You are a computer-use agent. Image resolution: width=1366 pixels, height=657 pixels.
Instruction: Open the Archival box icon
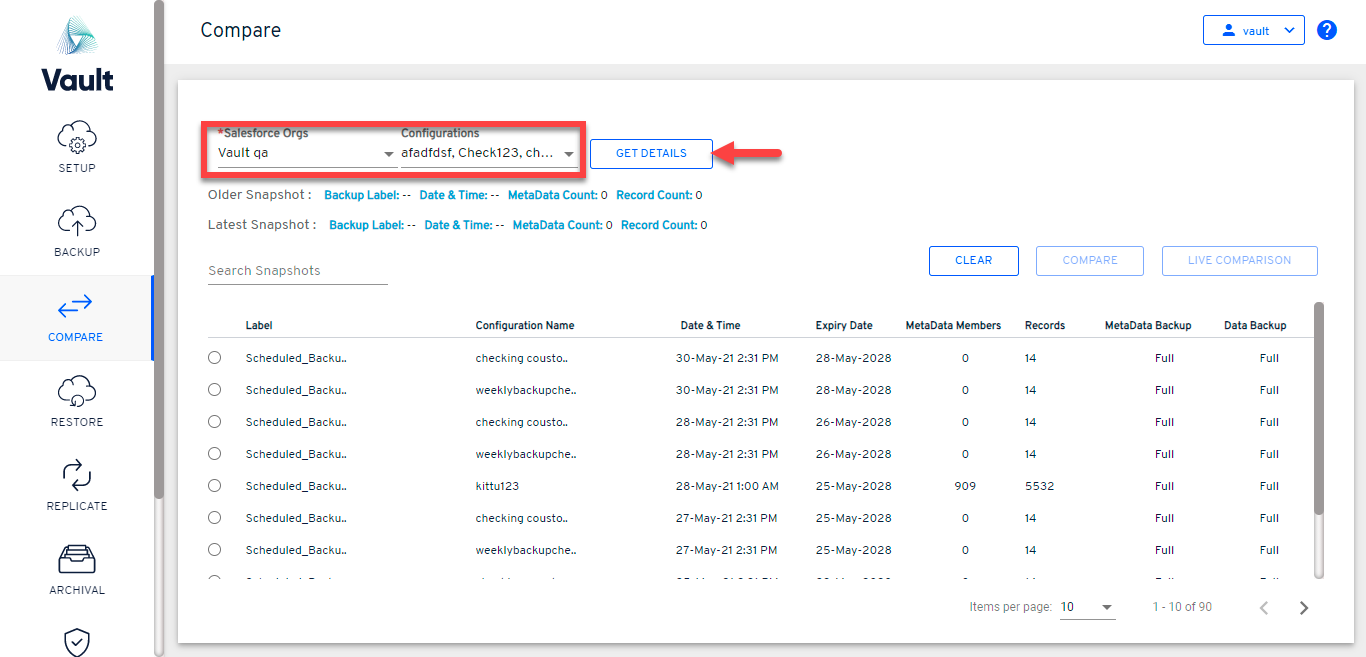pos(77,559)
